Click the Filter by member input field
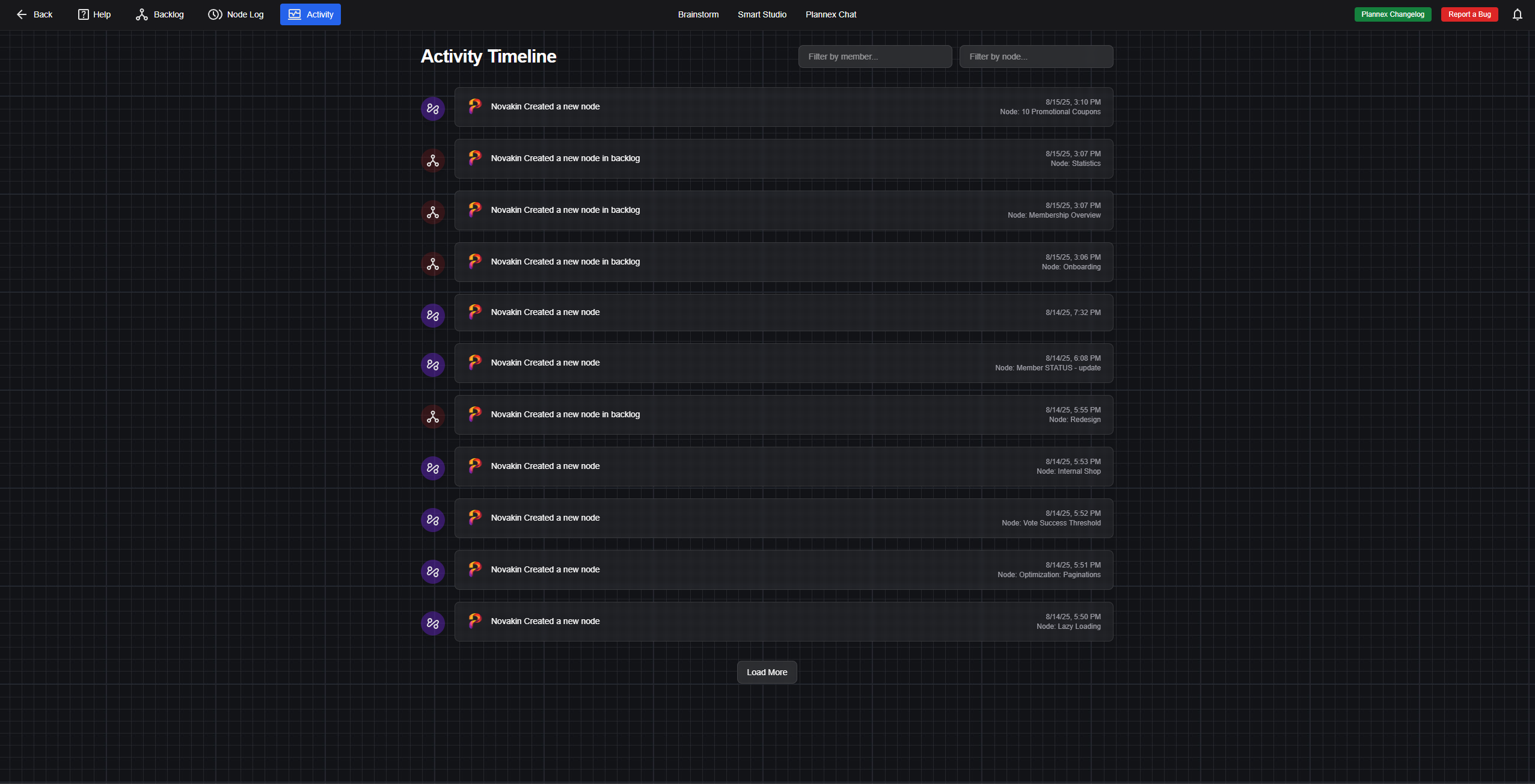 tap(874, 56)
